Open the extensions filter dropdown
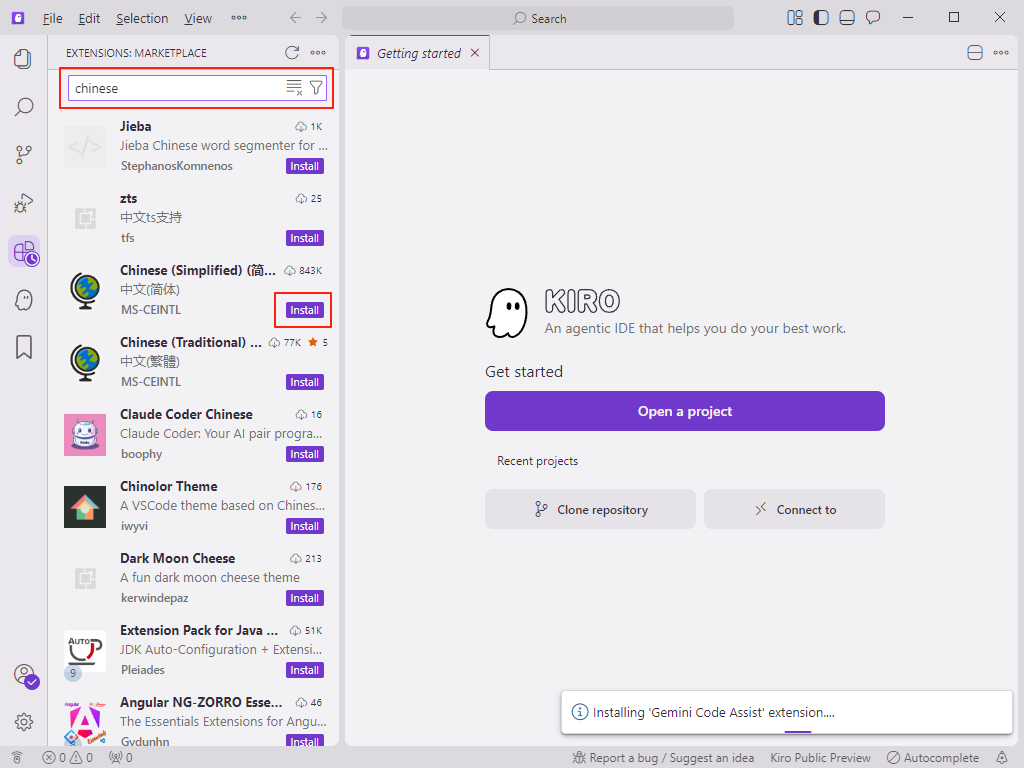Image resolution: width=1024 pixels, height=768 pixels. tap(316, 88)
